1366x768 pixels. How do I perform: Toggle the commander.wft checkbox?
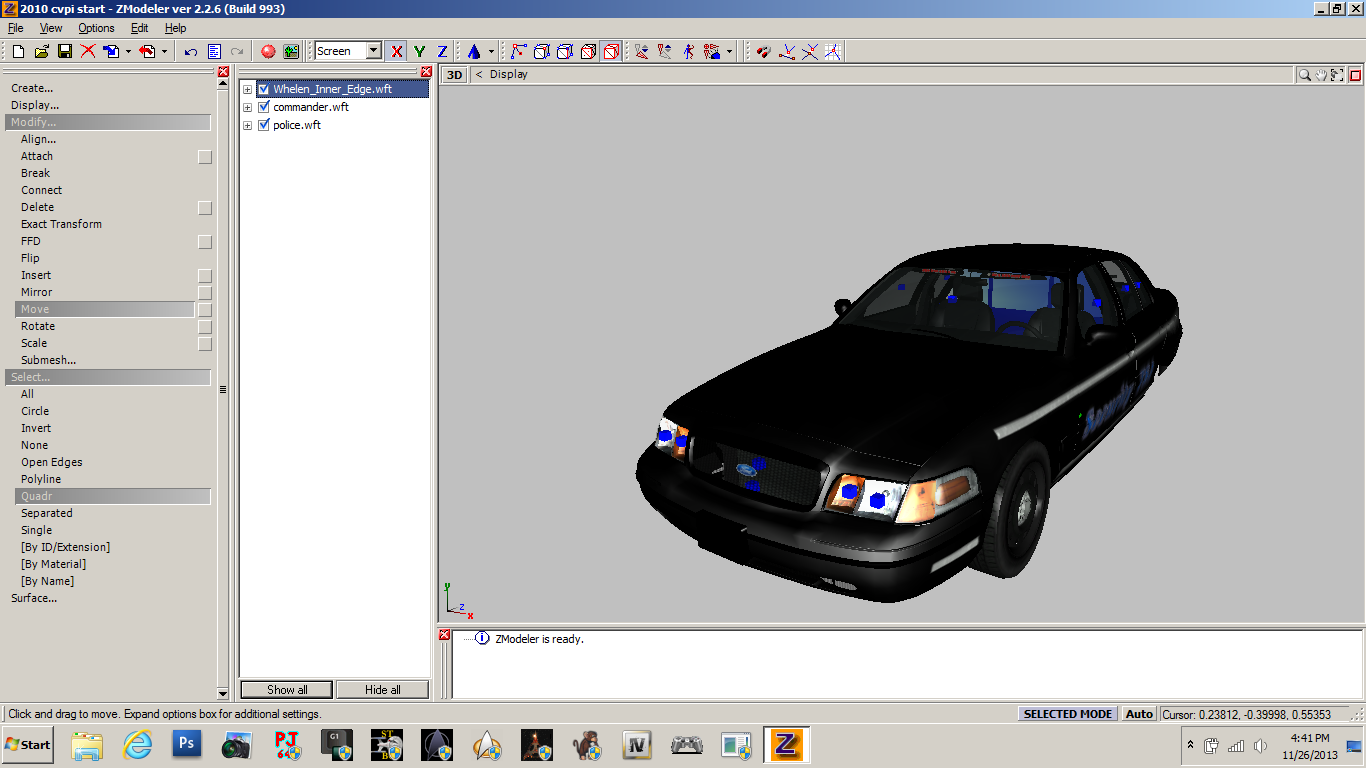[x=264, y=107]
